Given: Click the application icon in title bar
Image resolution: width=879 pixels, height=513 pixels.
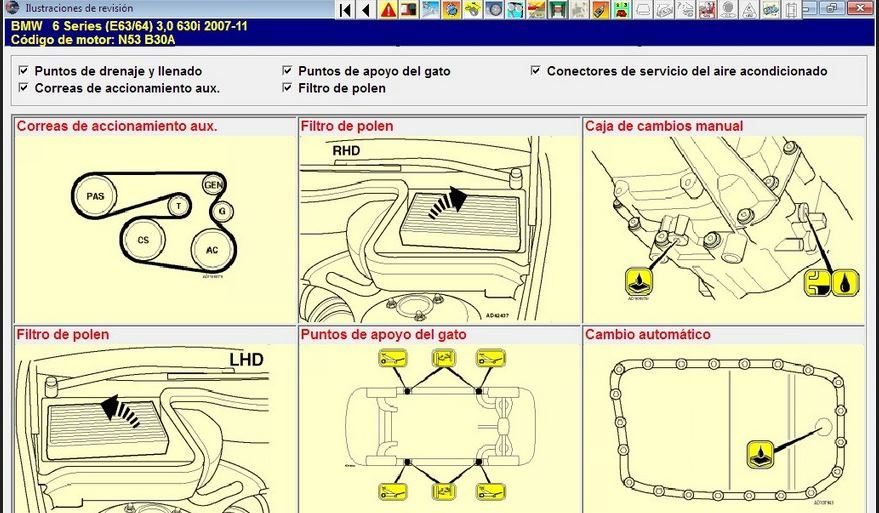Looking at the screenshot, I should coord(12,8).
